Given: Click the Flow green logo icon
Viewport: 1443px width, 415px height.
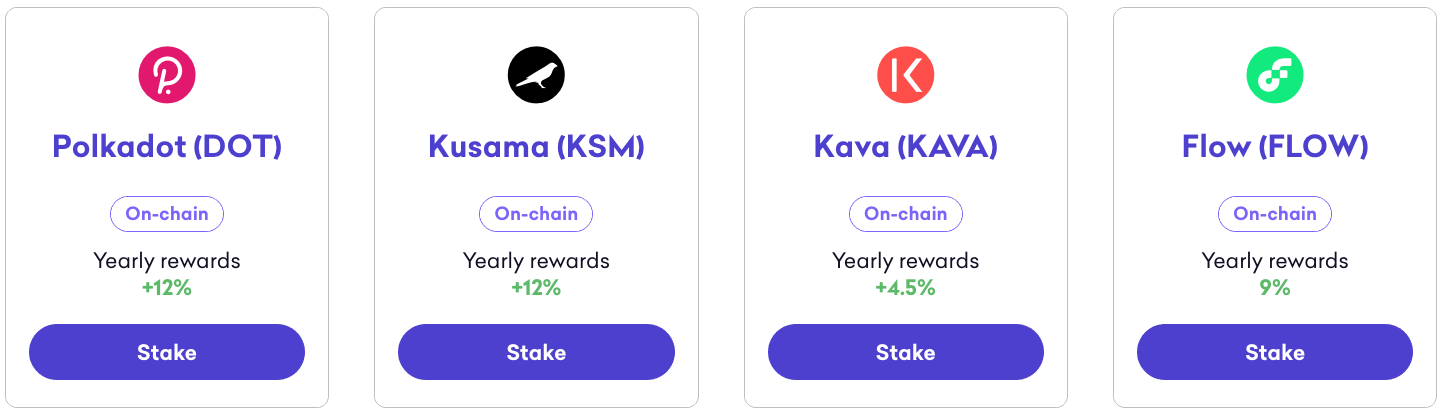Looking at the screenshot, I should [x=1275, y=74].
